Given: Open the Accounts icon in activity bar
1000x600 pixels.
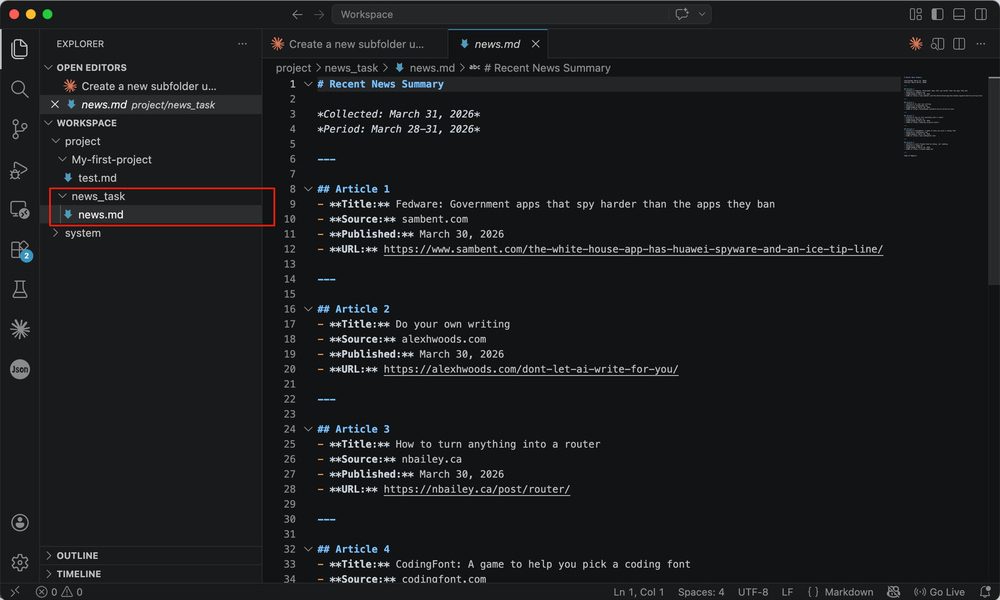Looking at the screenshot, I should (x=19, y=523).
